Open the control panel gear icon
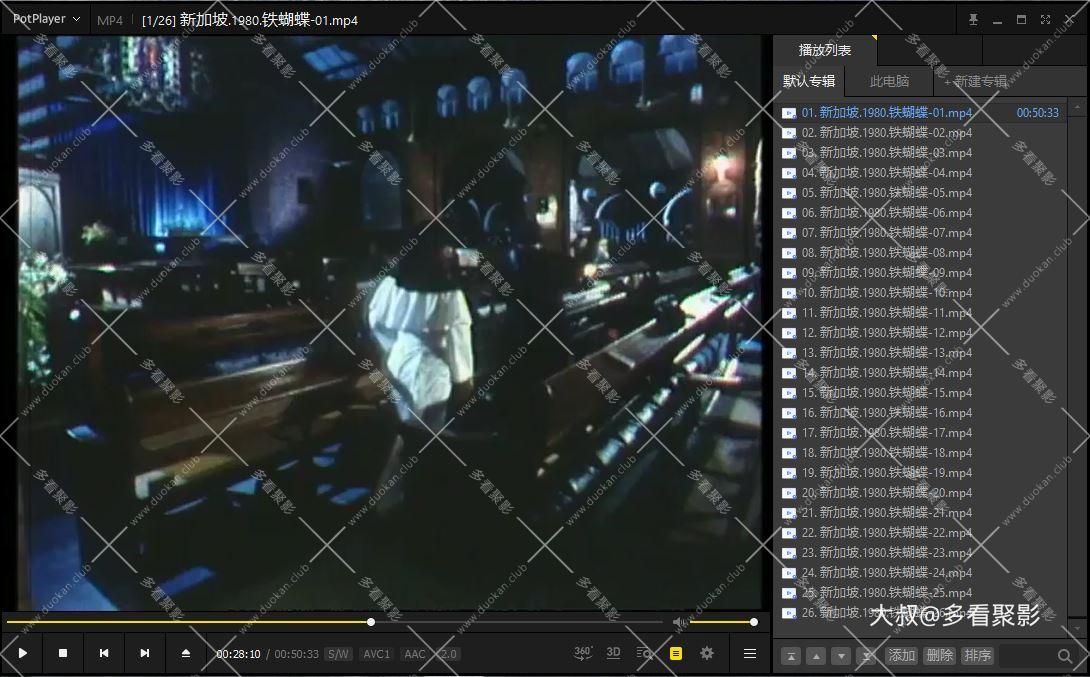The width and height of the screenshot is (1090, 677). coord(707,653)
